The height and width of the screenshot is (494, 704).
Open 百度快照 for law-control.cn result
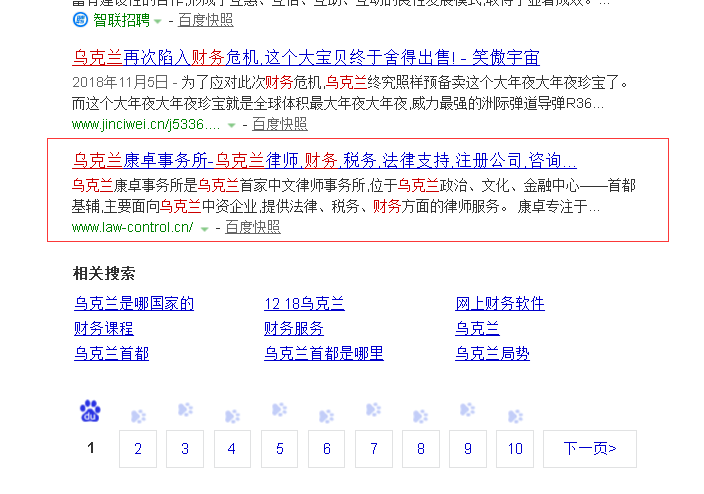click(253, 227)
